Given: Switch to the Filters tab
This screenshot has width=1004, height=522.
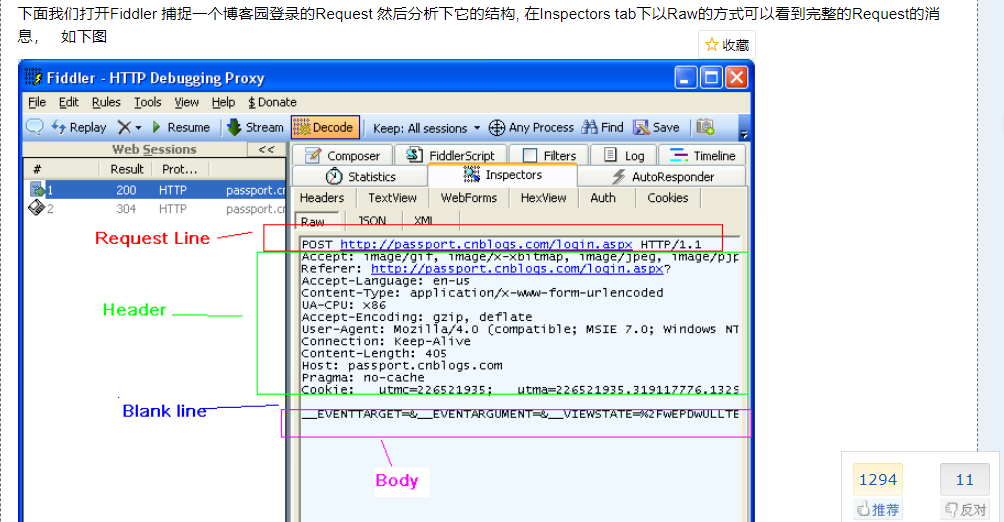Looking at the screenshot, I should [549, 156].
